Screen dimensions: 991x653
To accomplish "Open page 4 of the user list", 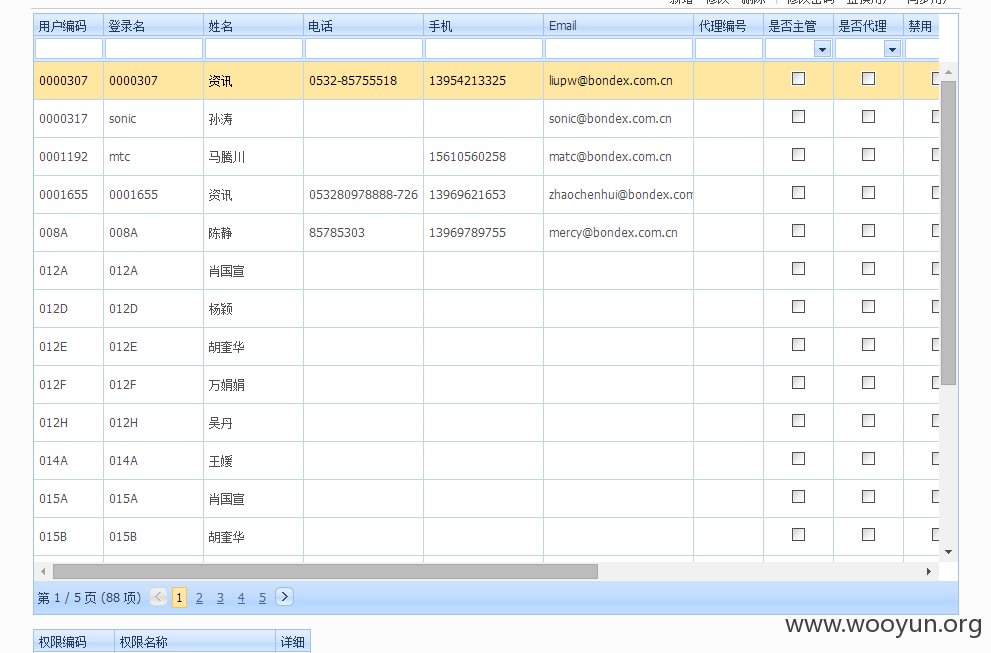I will click(241, 597).
